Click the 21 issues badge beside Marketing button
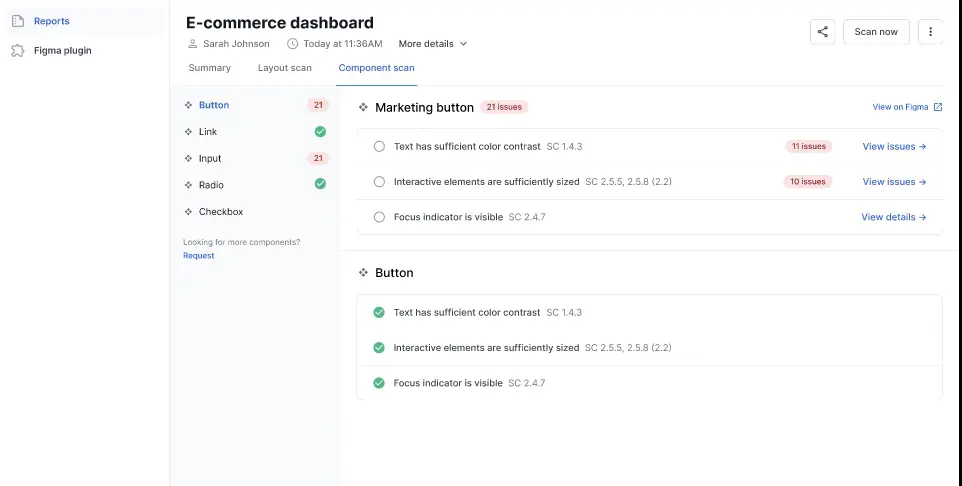962x486 pixels. pyautogui.click(x=504, y=107)
